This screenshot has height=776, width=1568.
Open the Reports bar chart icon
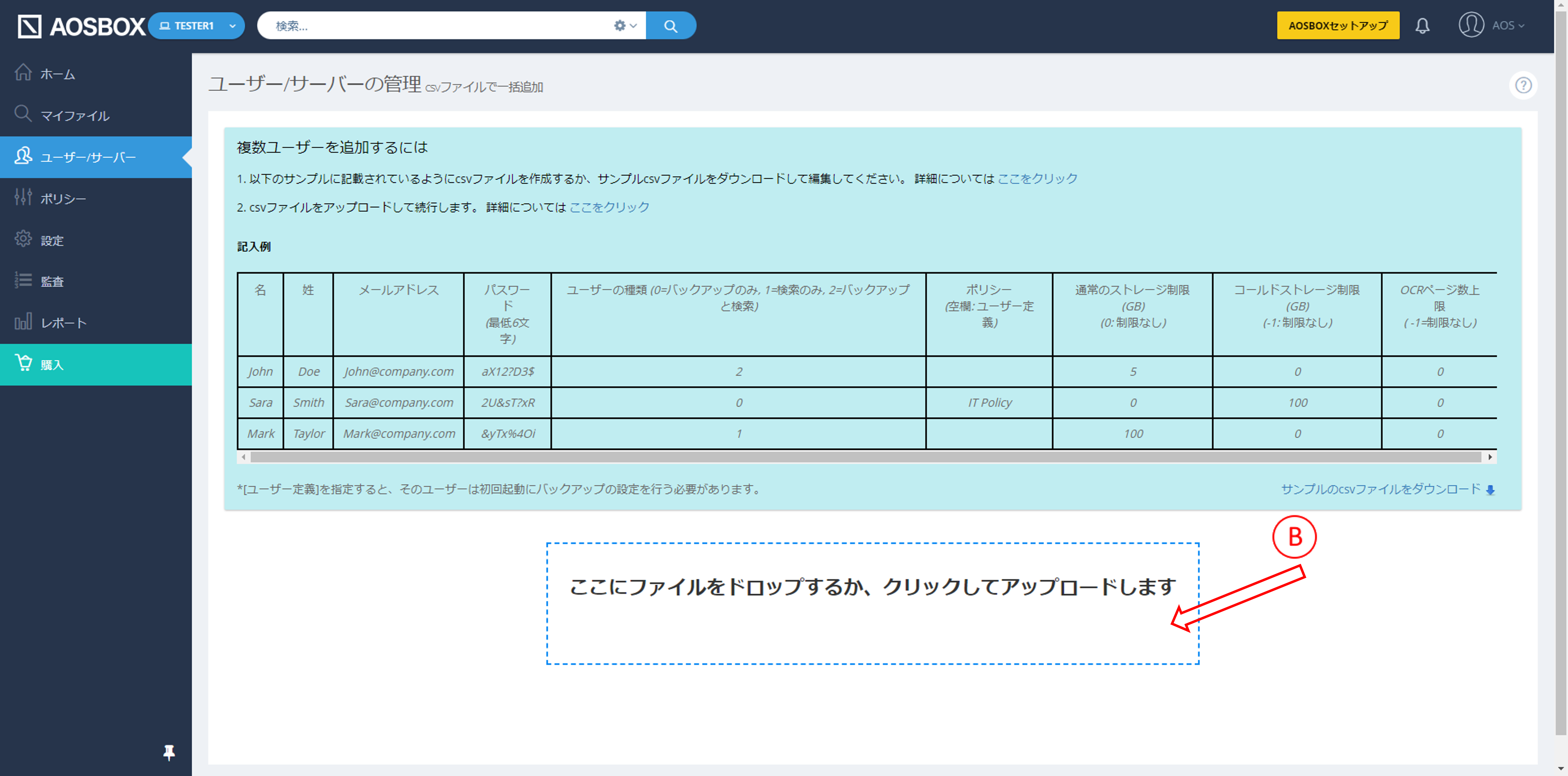(x=23, y=322)
